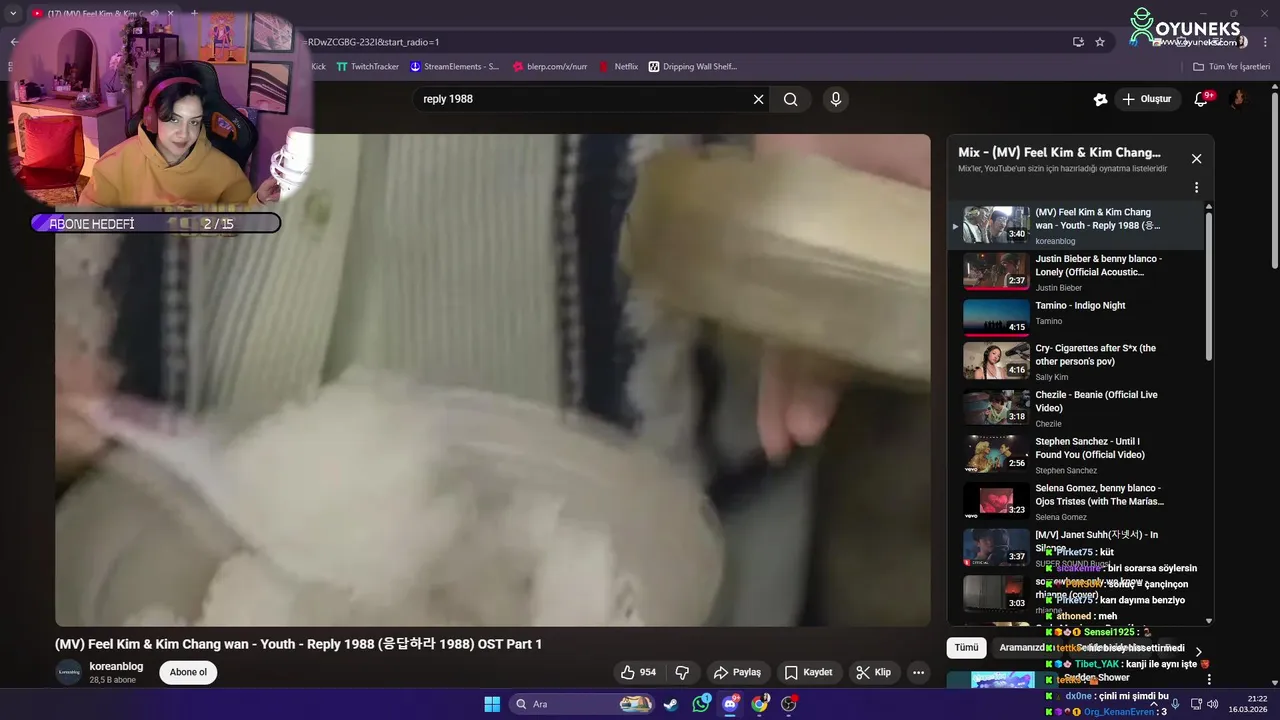Open the Mix playlist three-dot options
The width and height of the screenshot is (1280, 720).
click(x=1196, y=188)
